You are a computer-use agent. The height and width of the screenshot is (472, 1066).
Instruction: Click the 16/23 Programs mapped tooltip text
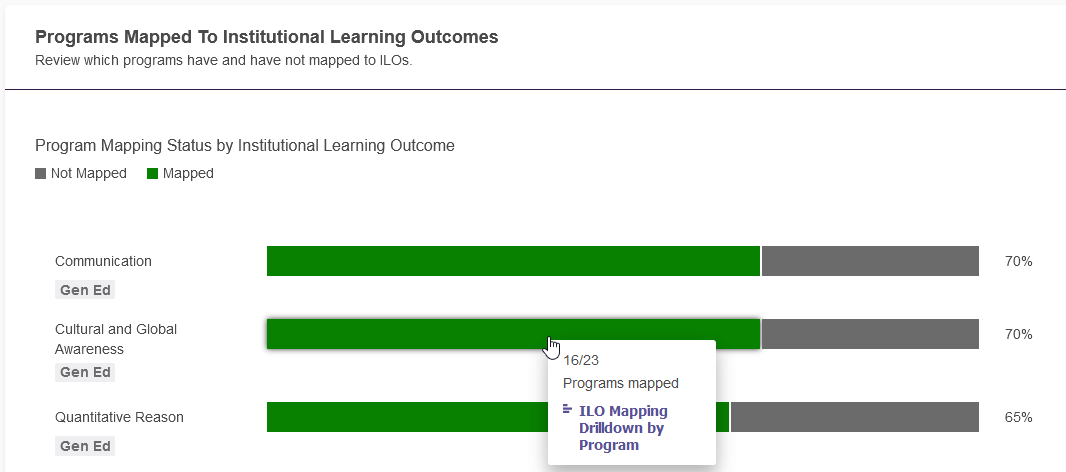621,371
